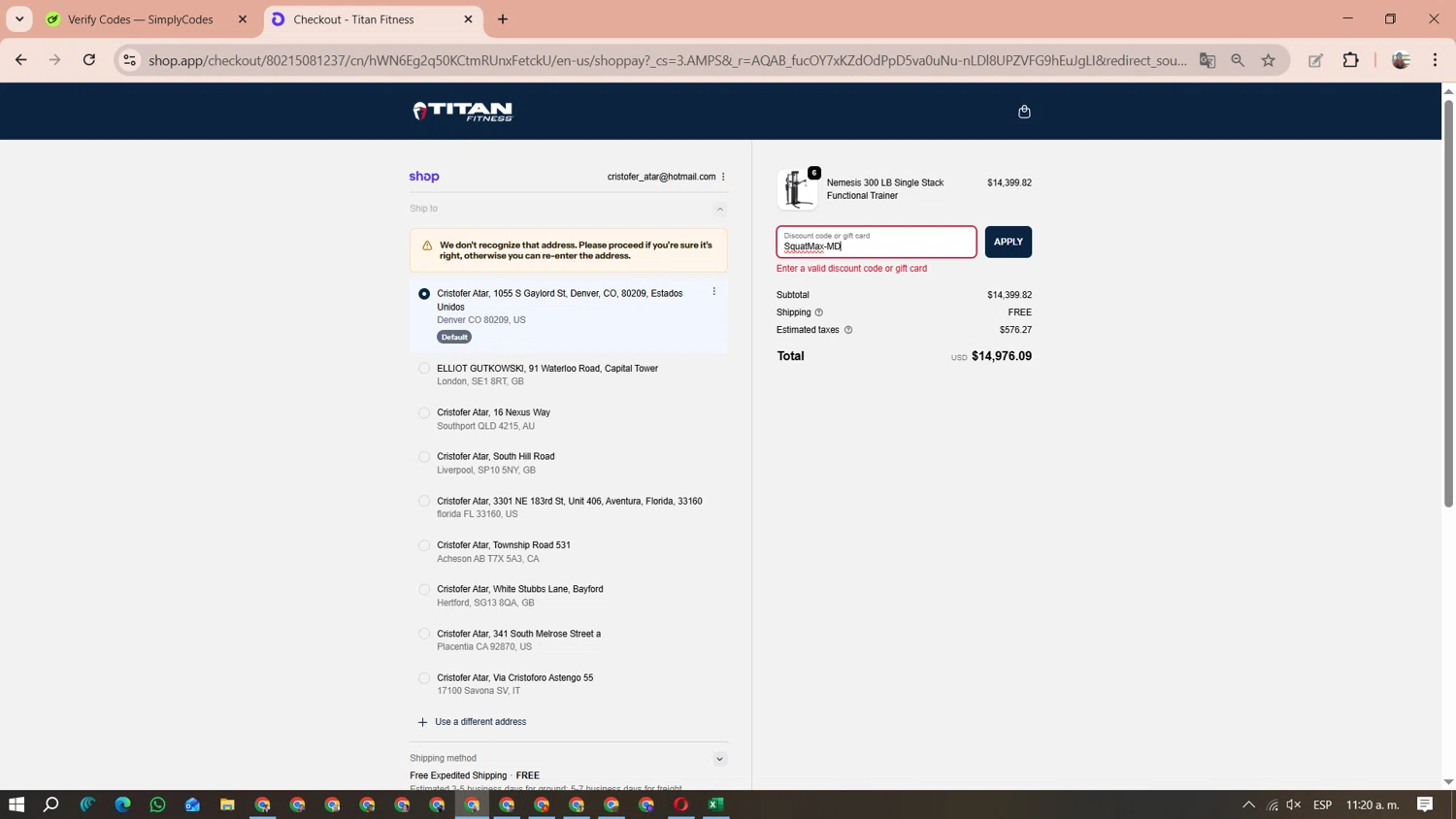Click 'Enter a valid discount code' error text

[x=851, y=269]
